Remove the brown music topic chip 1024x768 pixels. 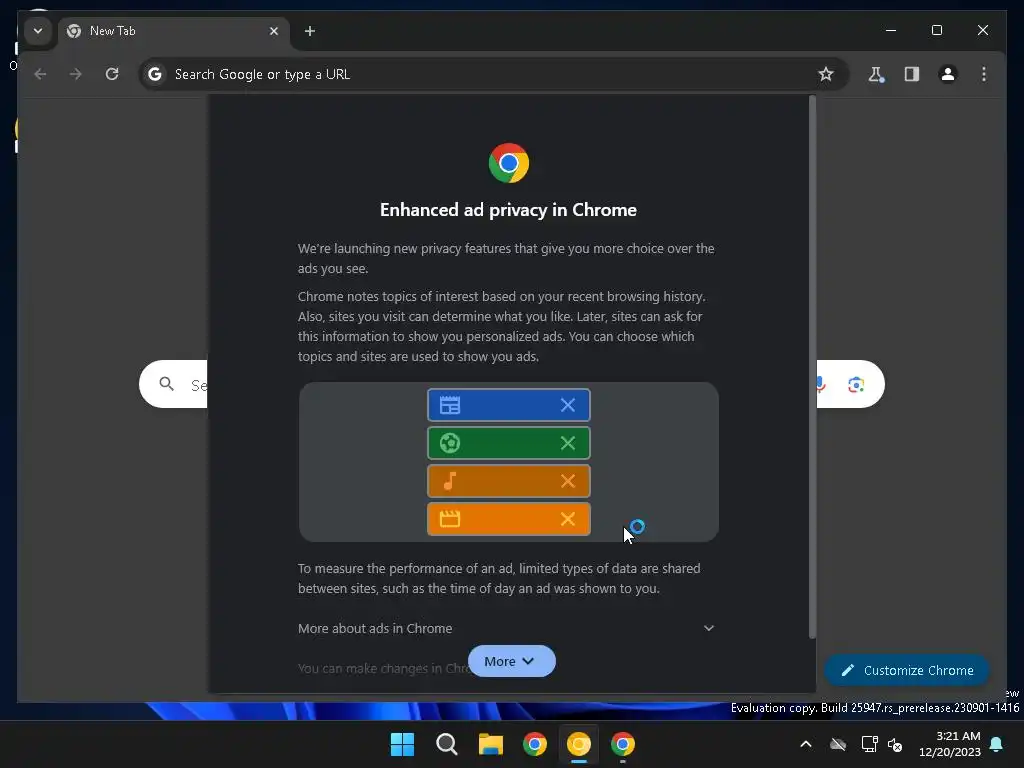[x=568, y=481]
